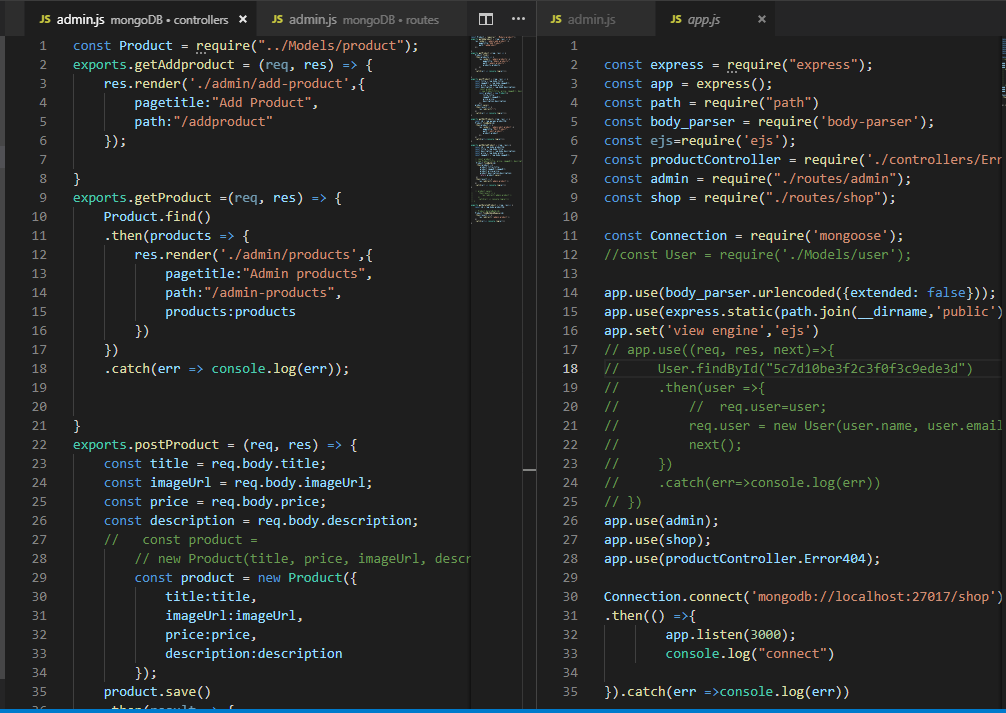Image resolution: width=1006 pixels, height=713 pixels.
Task: Close the app.js tab
Action: tap(762, 19)
